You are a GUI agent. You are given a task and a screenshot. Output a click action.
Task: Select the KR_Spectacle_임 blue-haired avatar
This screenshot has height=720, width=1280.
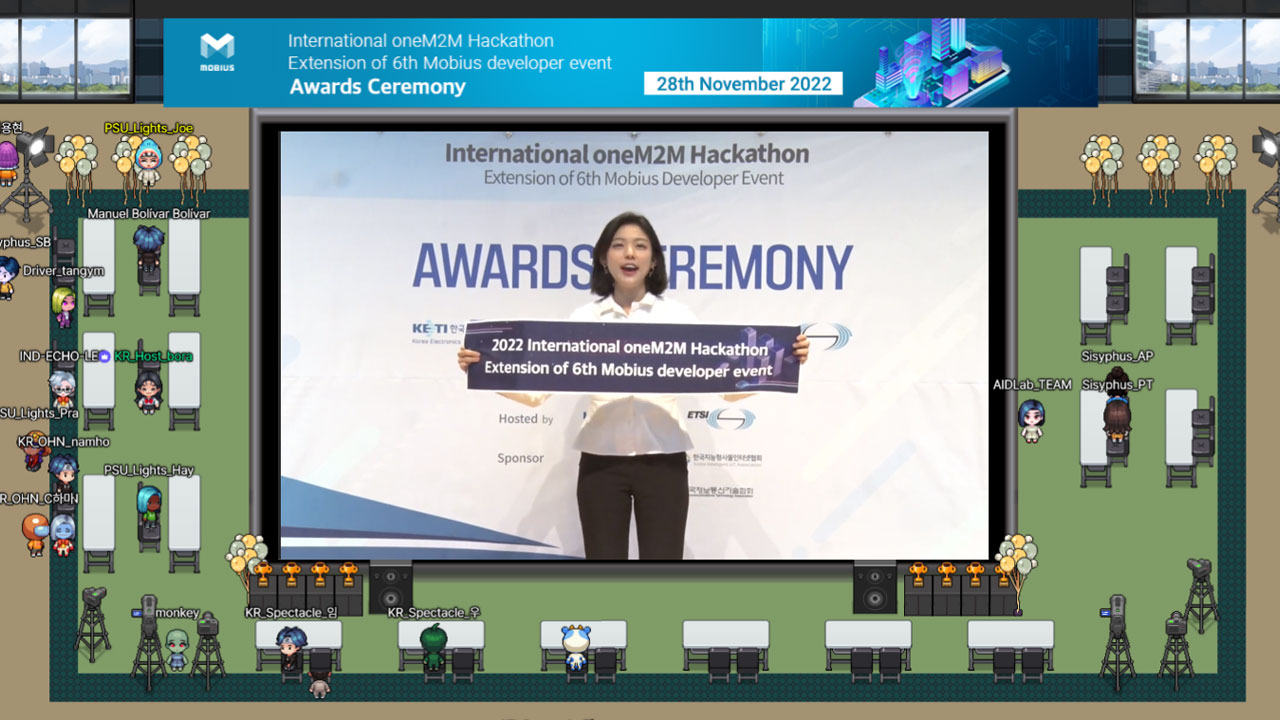coord(290,649)
